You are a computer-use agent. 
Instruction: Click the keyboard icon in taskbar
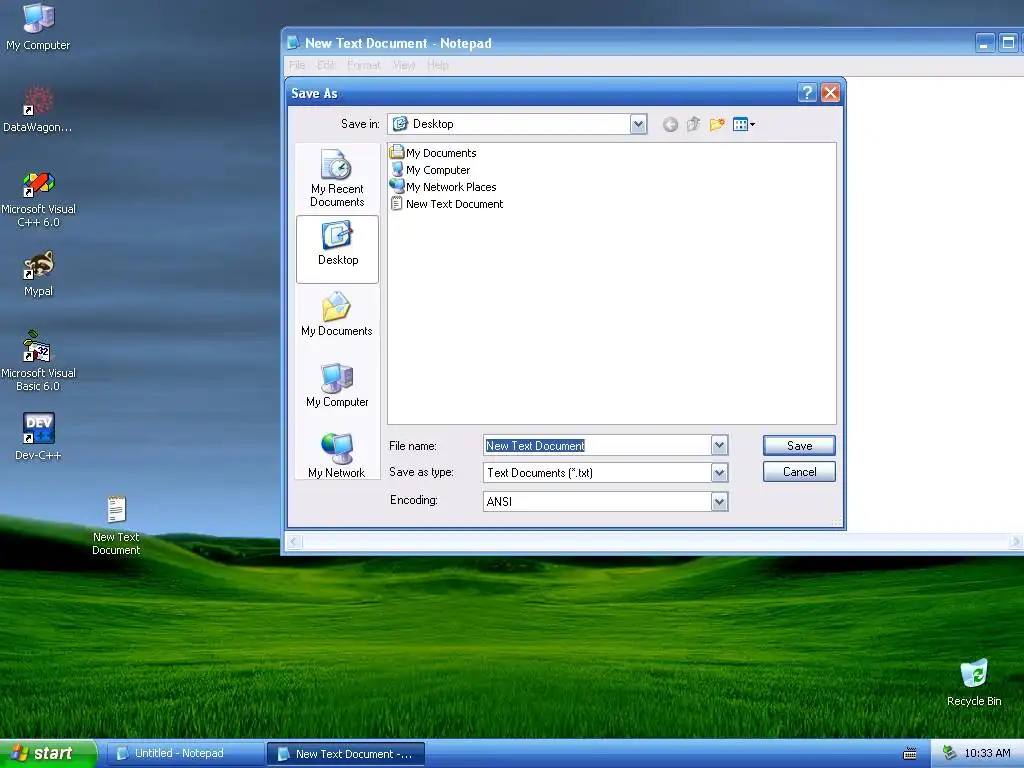910,754
